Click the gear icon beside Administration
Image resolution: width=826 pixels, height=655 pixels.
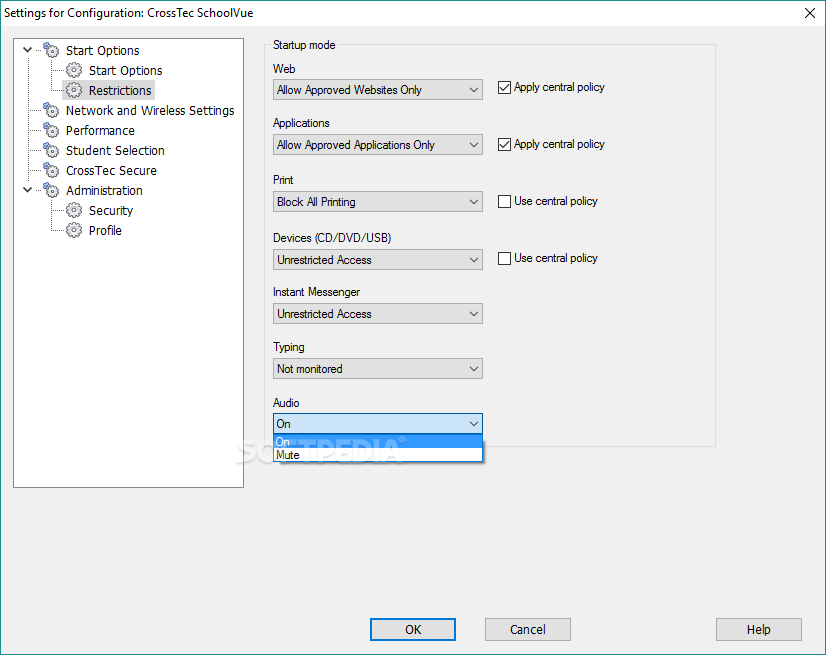click(x=51, y=190)
